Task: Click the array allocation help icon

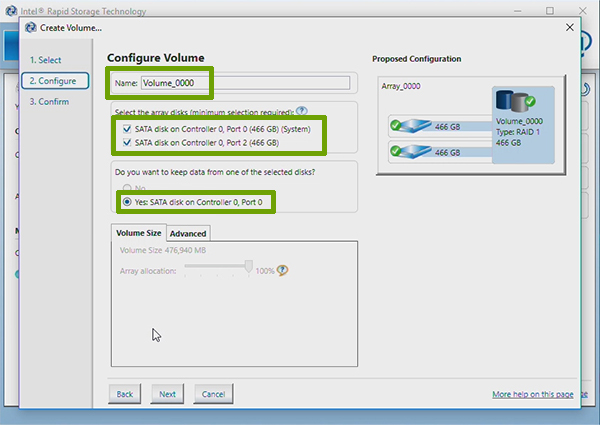Action: pos(282,270)
